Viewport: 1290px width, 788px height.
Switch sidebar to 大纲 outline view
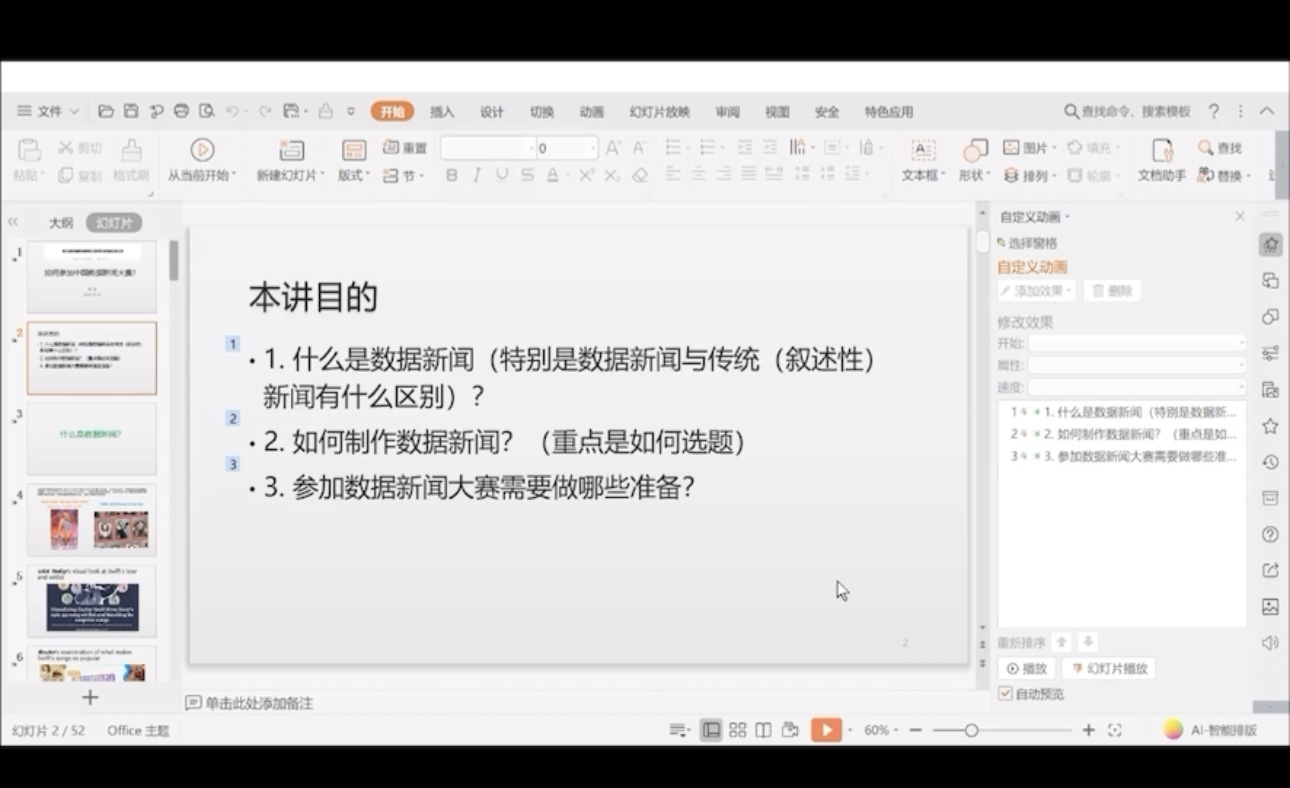[61, 223]
